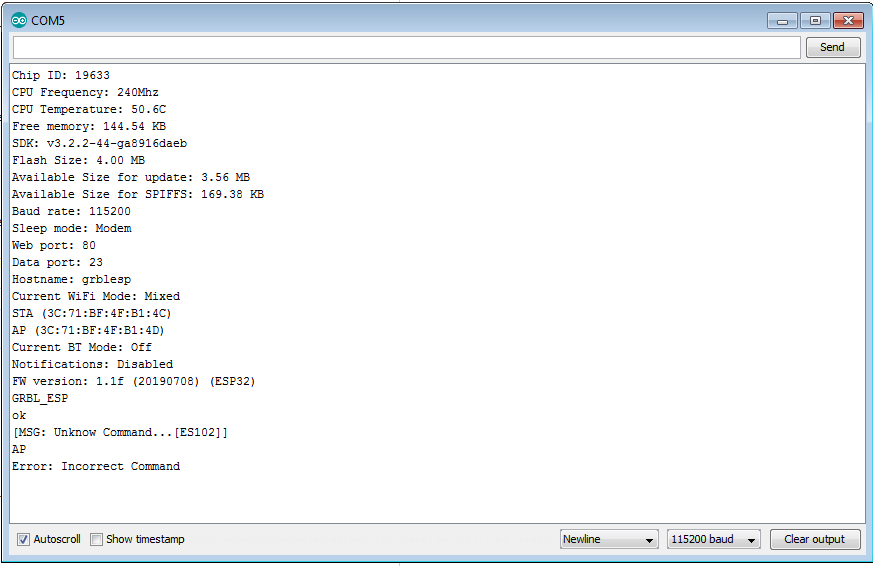Click '[MSG: Unknow Command...[ES102]]' line
Image resolution: width=873 pixels, height=566 pixels.
click(x=120, y=432)
